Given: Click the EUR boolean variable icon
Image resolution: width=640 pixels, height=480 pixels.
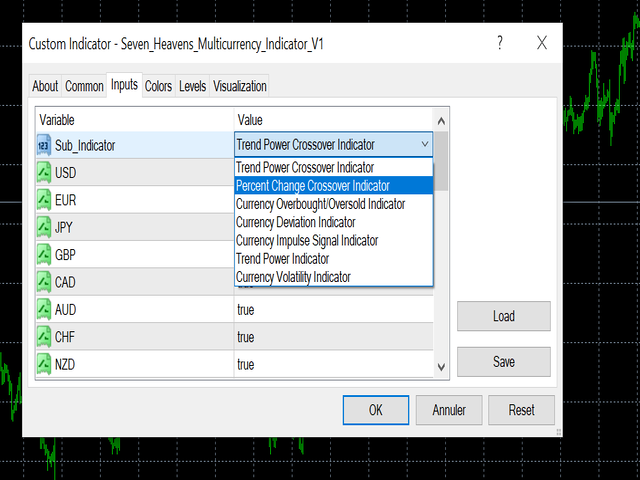Looking at the screenshot, I should (x=44, y=200).
